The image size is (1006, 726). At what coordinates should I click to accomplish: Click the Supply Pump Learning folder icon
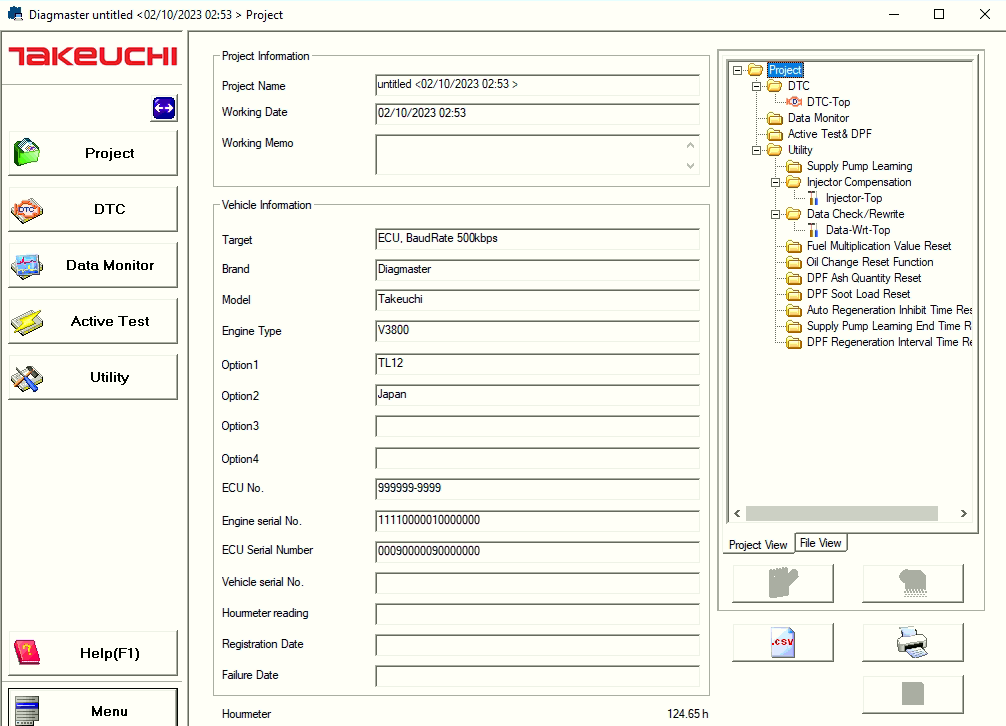click(x=794, y=166)
